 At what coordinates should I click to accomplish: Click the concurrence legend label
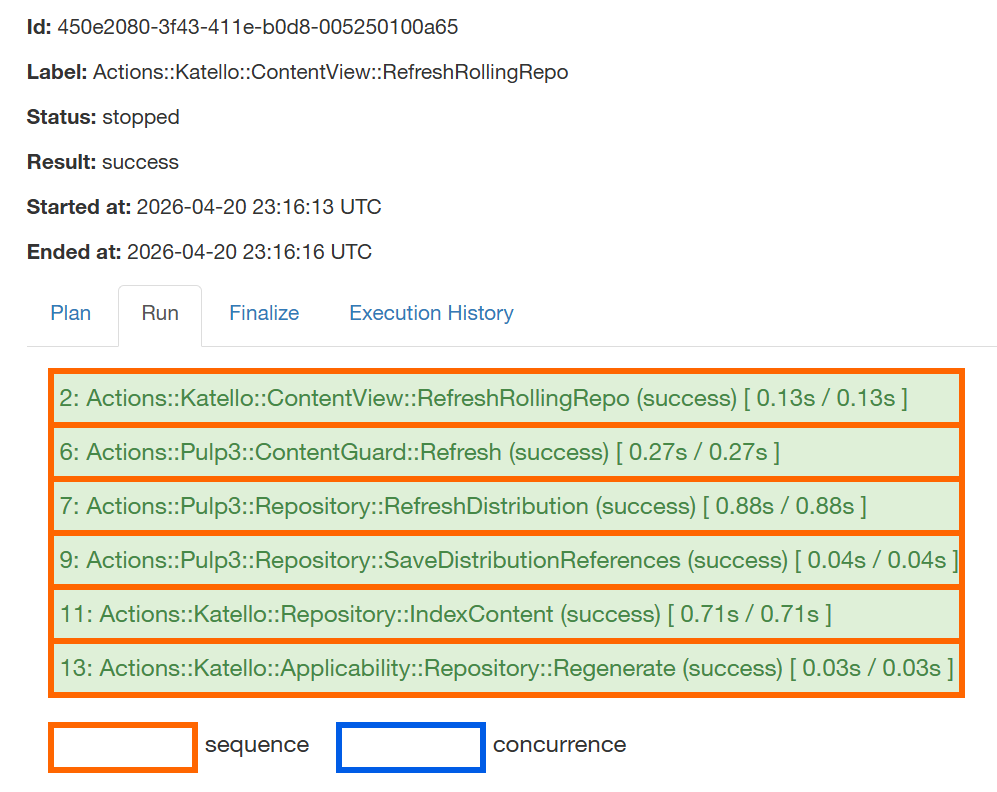point(559,745)
